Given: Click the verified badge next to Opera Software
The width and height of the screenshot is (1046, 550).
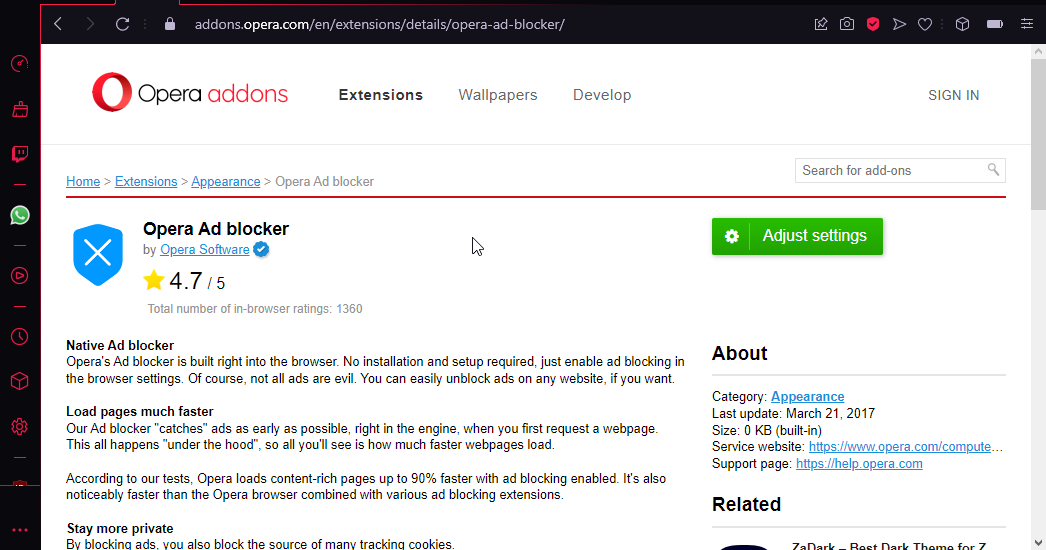Looking at the screenshot, I should coord(262,250).
